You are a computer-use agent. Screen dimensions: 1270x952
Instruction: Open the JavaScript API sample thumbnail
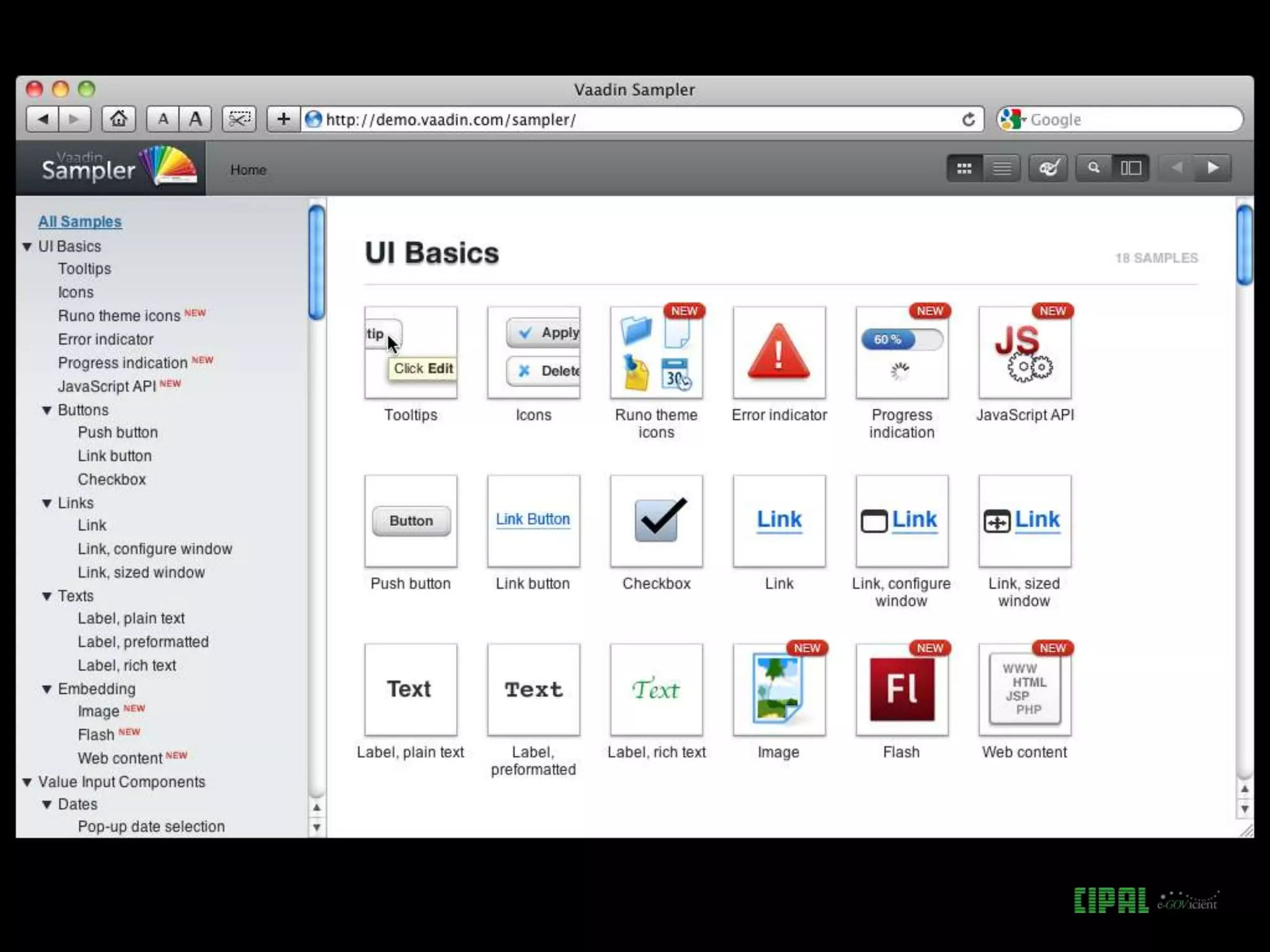point(1024,353)
